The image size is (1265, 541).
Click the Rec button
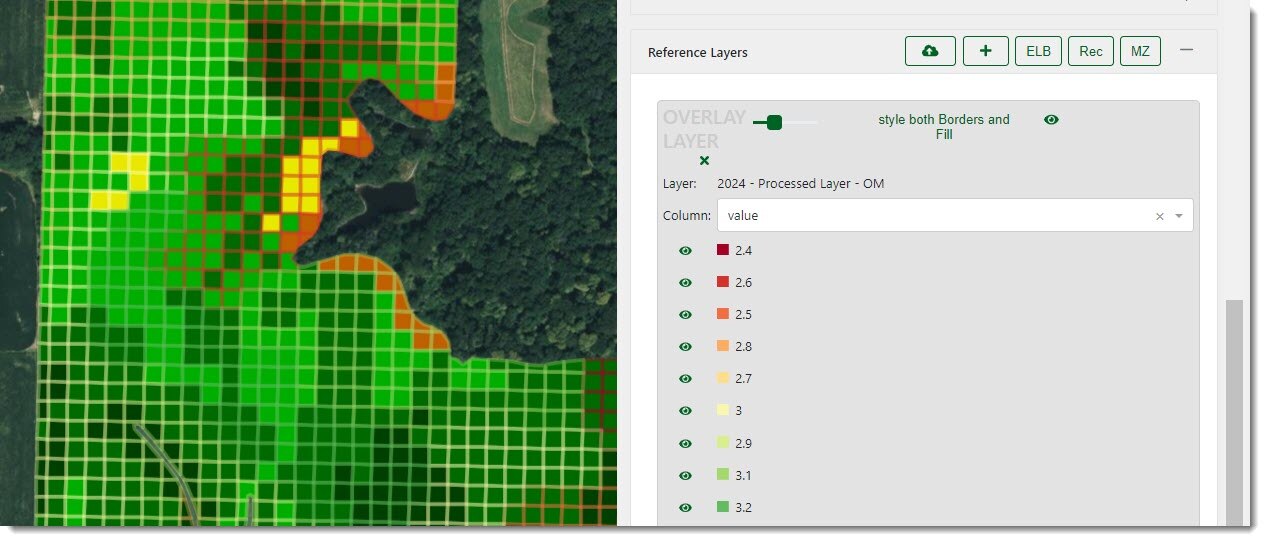coord(1090,51)
